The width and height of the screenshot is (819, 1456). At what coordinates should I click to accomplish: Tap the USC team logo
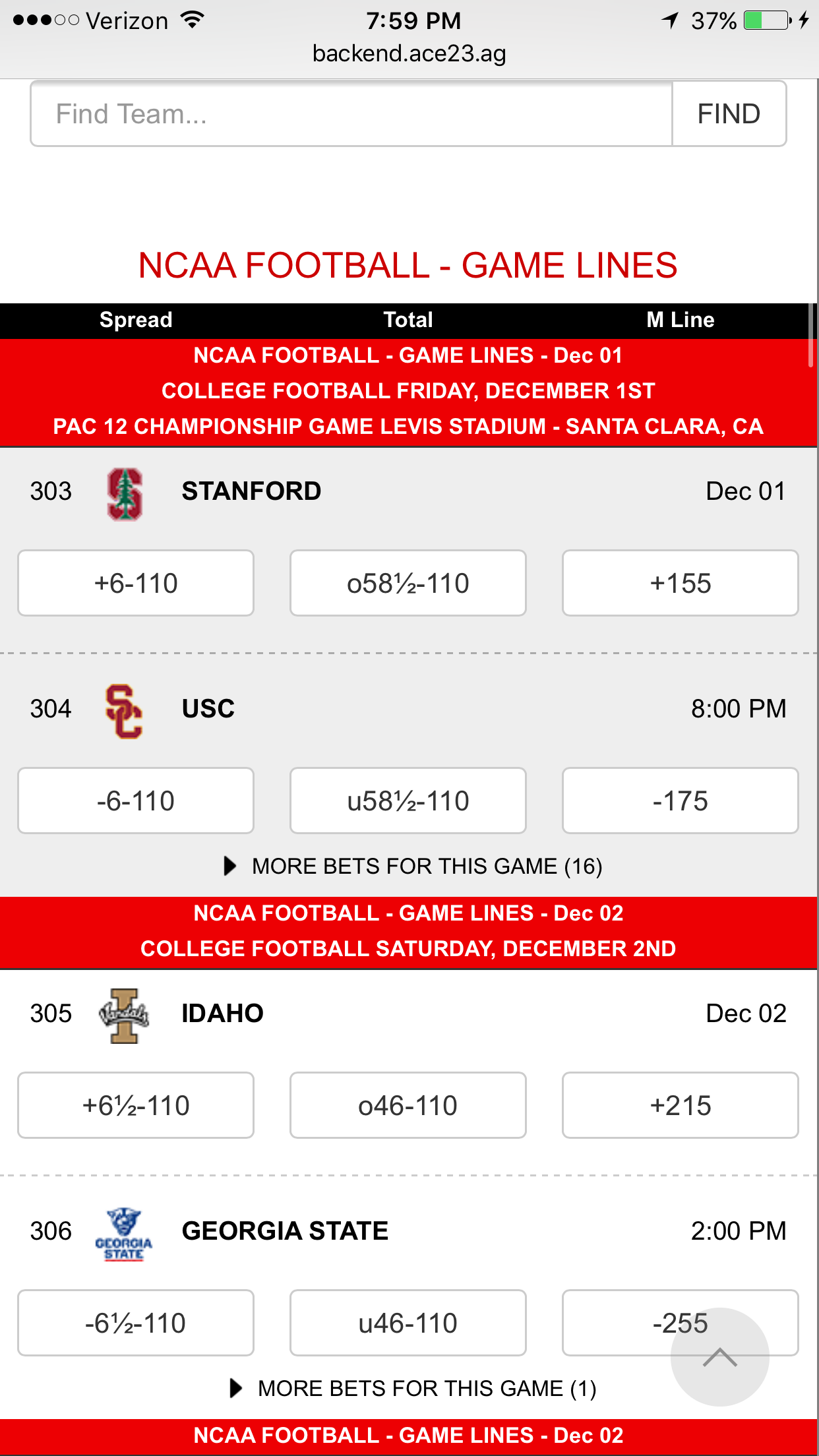click(x=124, y=712)
